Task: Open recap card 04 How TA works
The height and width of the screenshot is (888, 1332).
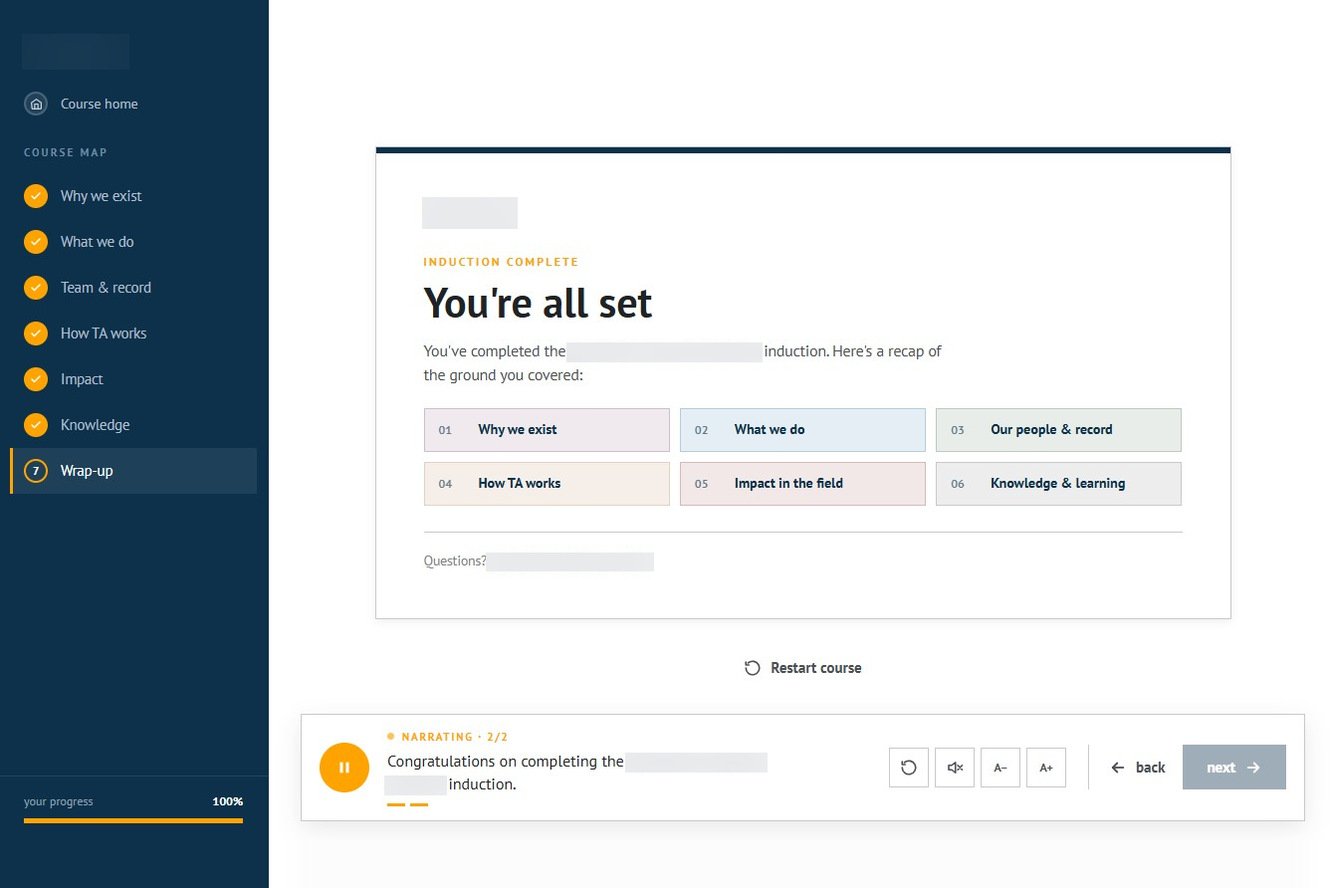Action: [547, 484]
